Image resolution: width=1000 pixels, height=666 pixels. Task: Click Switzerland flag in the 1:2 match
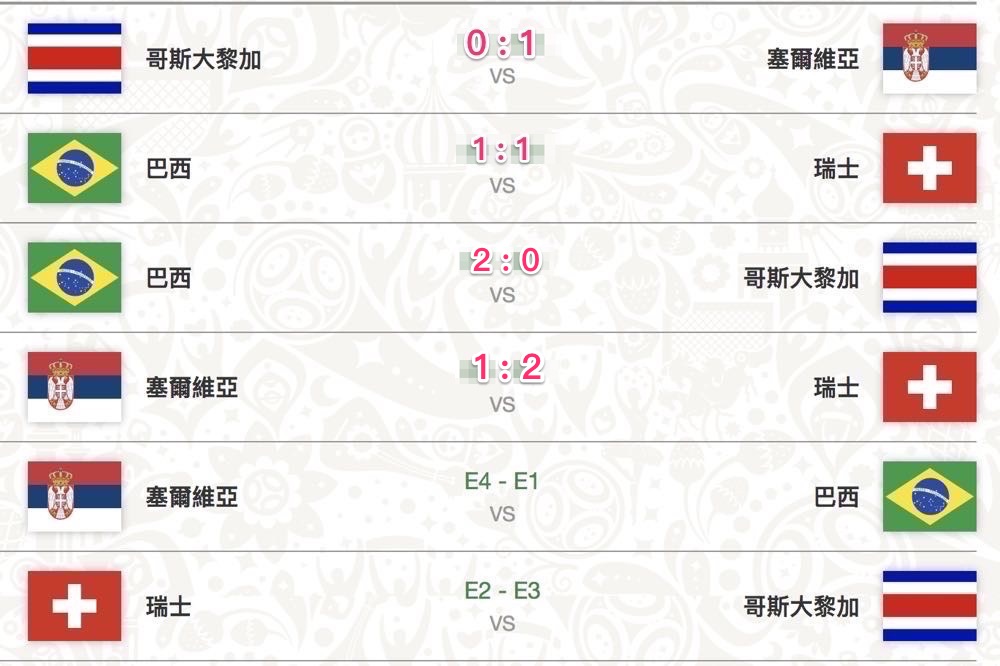tap(929, 386)
